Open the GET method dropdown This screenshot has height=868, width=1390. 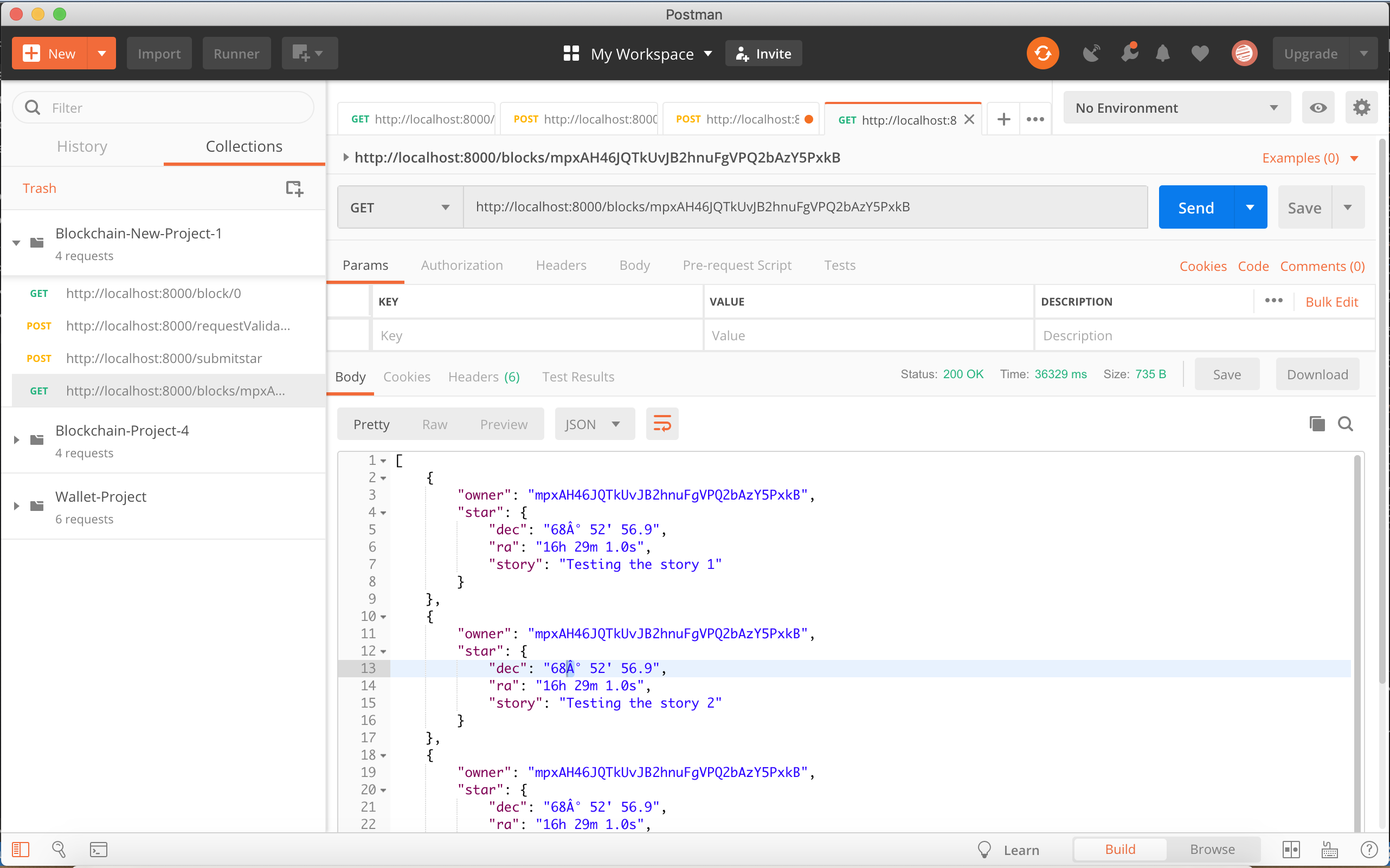[400, 207]
